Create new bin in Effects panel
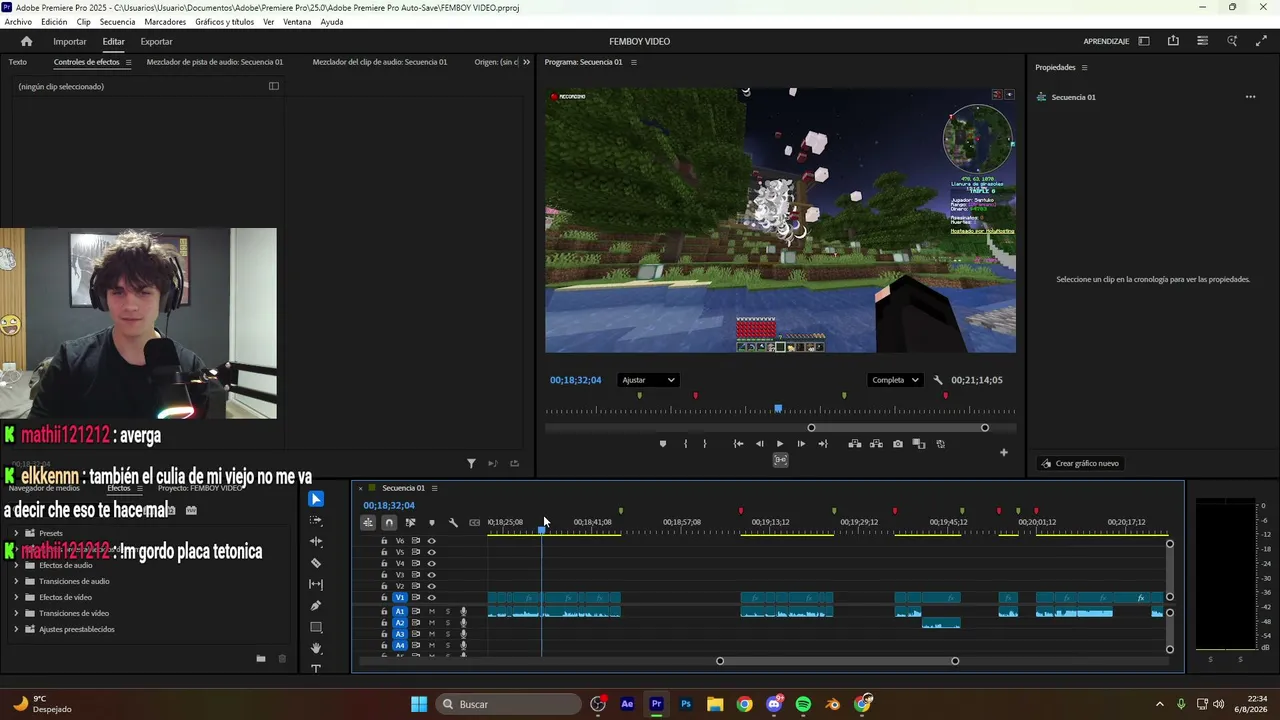 tap(261, 658)
